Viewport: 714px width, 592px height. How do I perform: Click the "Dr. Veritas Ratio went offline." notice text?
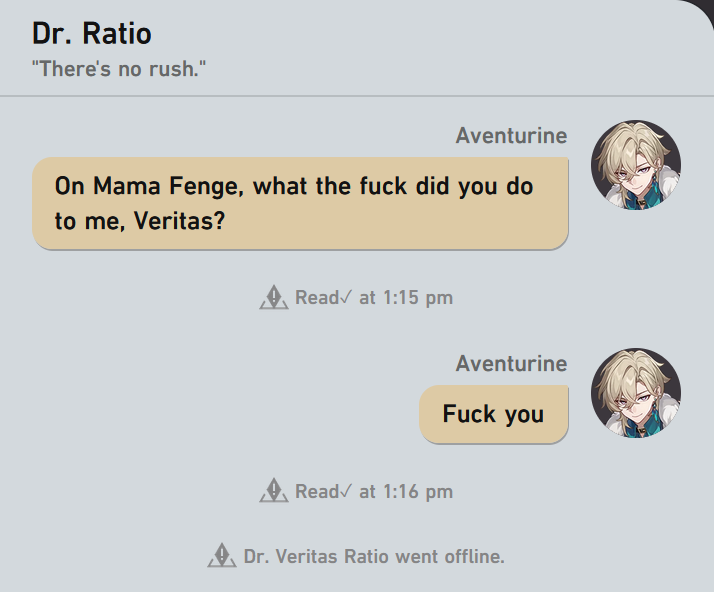point(374,556)
